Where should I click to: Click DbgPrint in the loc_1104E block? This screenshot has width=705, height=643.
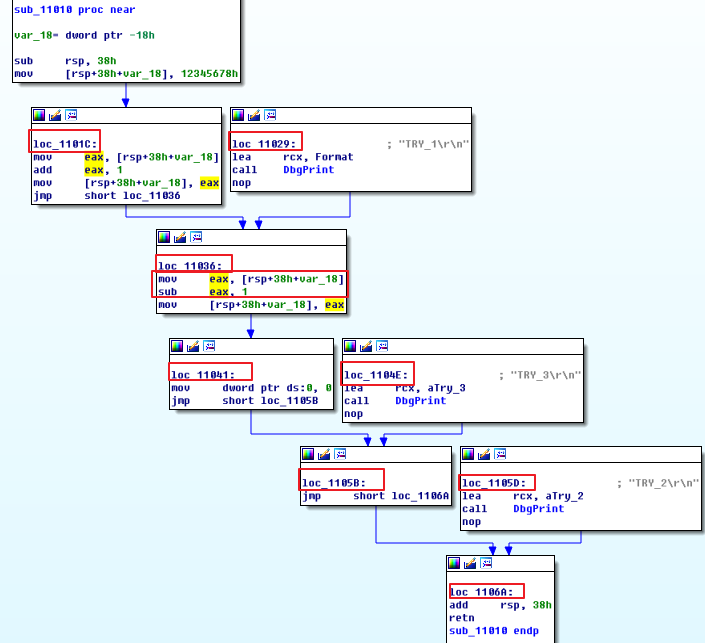420,401
